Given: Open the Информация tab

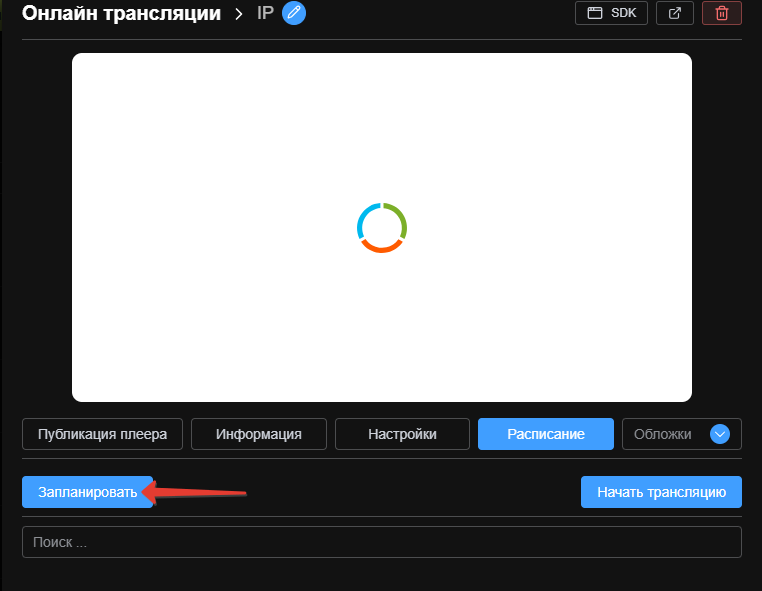Looking at the screenshot, I should [x=259, y=434].
